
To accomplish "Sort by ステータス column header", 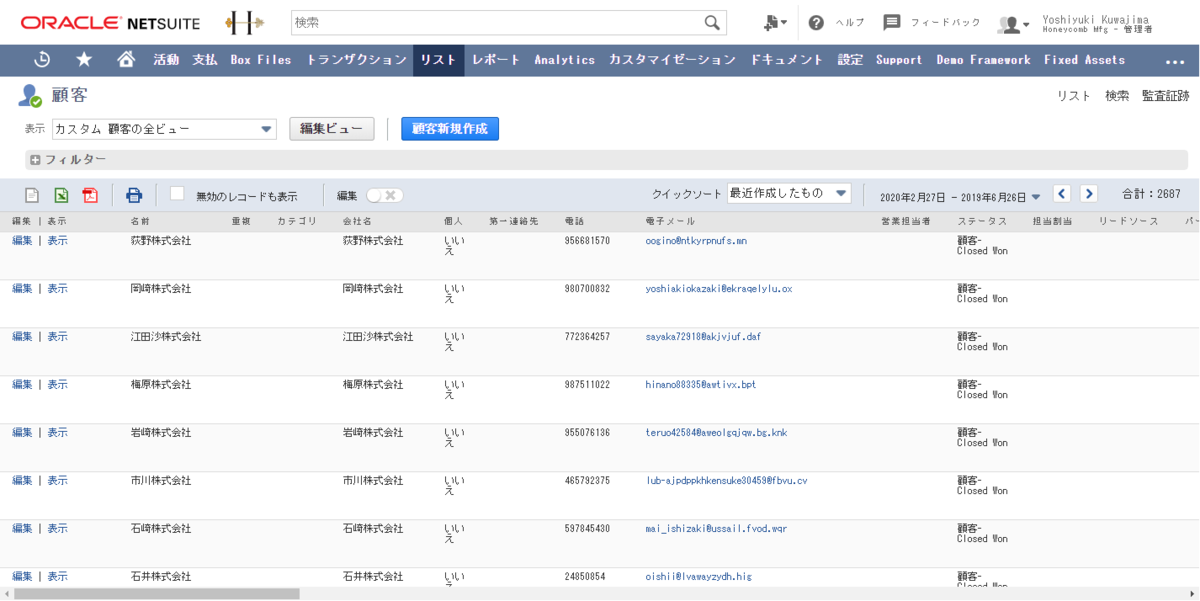I will pos(982,221).
